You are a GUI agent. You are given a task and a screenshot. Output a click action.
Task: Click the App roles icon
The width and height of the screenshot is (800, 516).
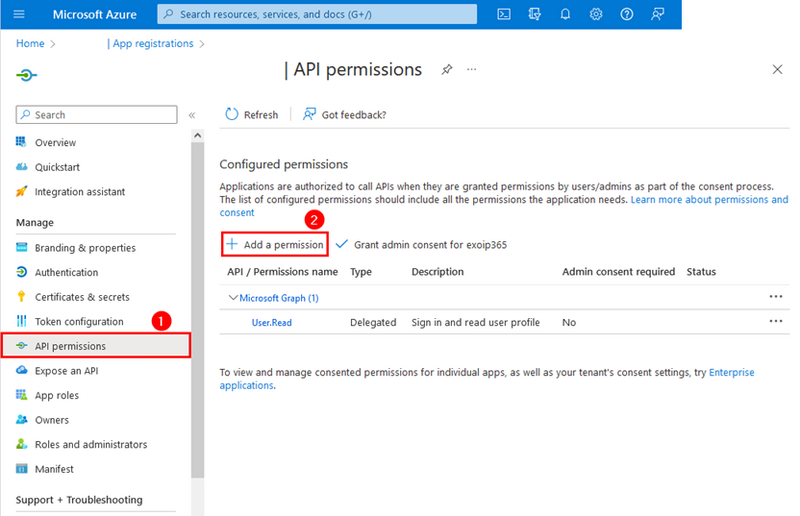click(21, 395)
